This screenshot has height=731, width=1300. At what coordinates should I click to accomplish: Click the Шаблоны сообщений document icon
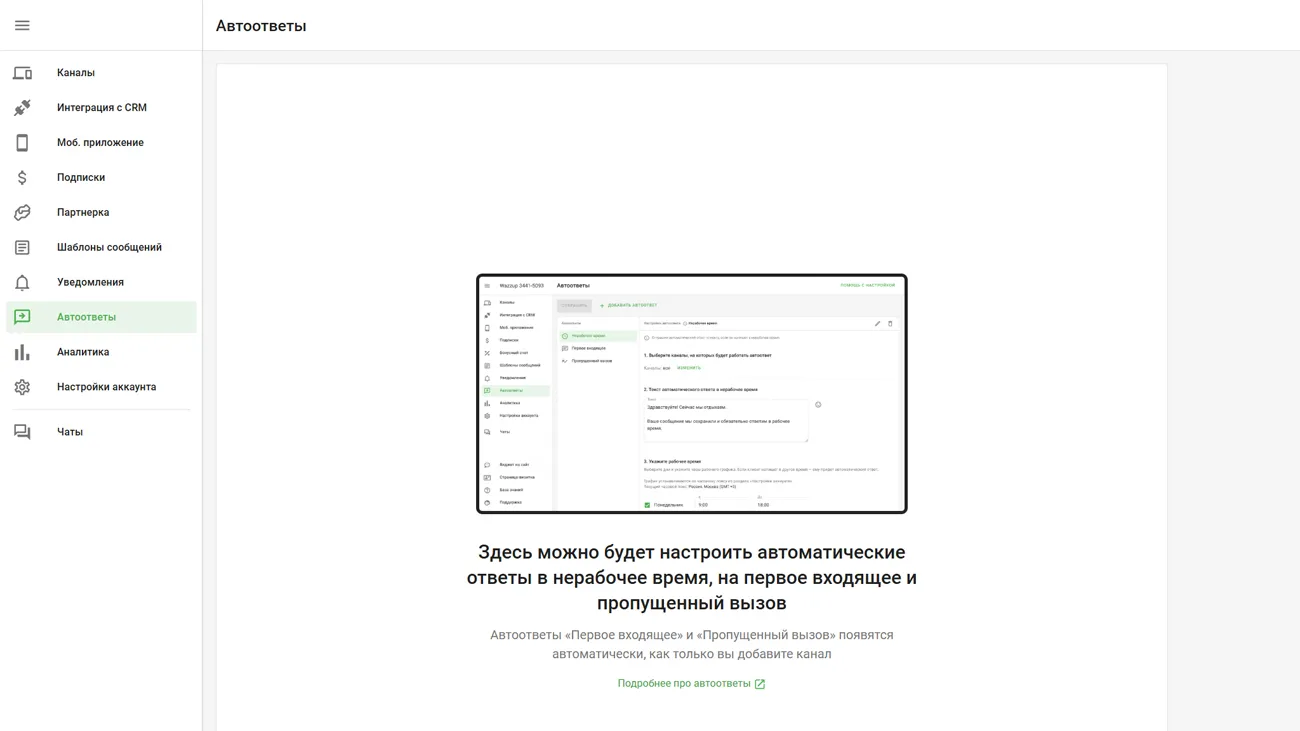coord(22,248)
